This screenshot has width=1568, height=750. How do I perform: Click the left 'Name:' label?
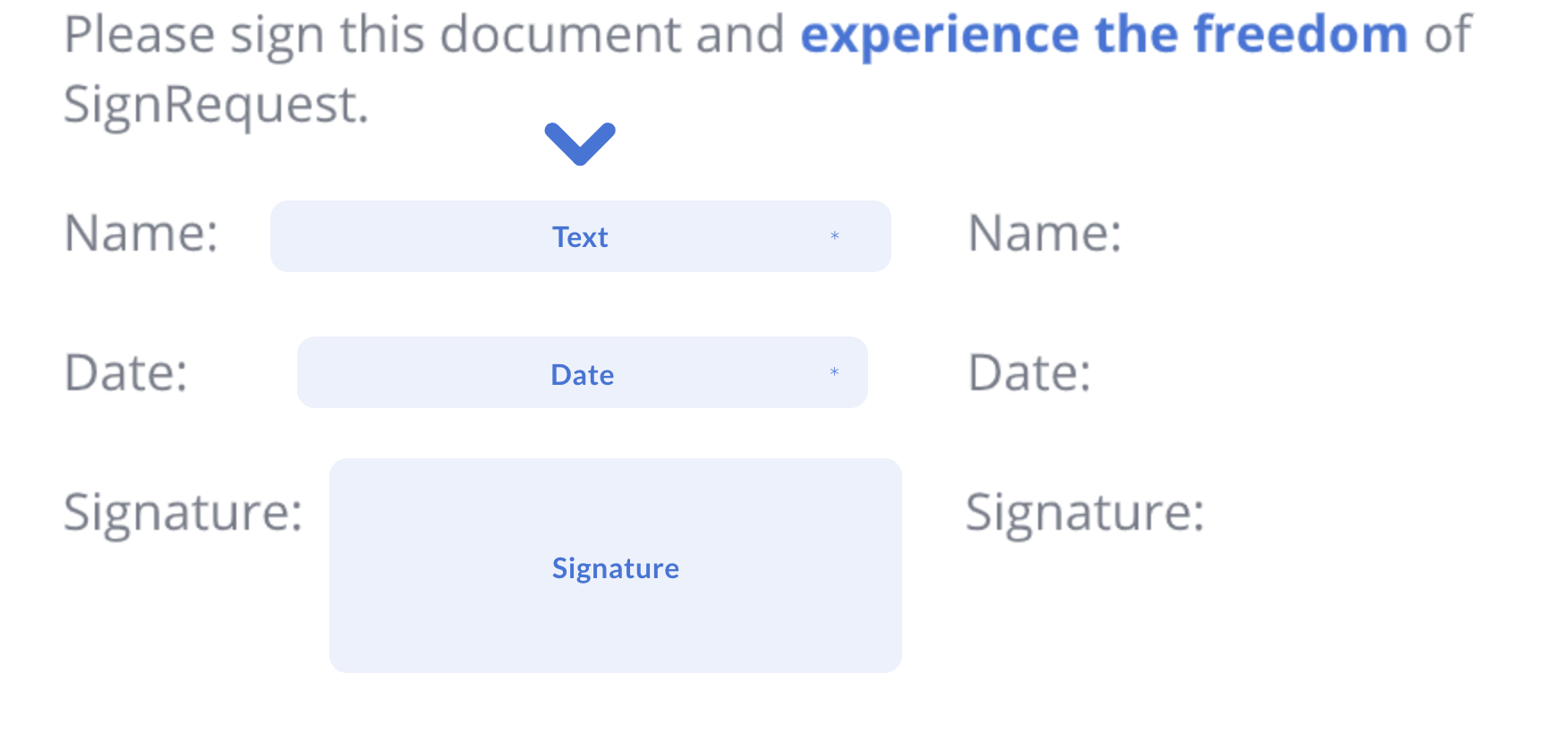pos(141,234)
